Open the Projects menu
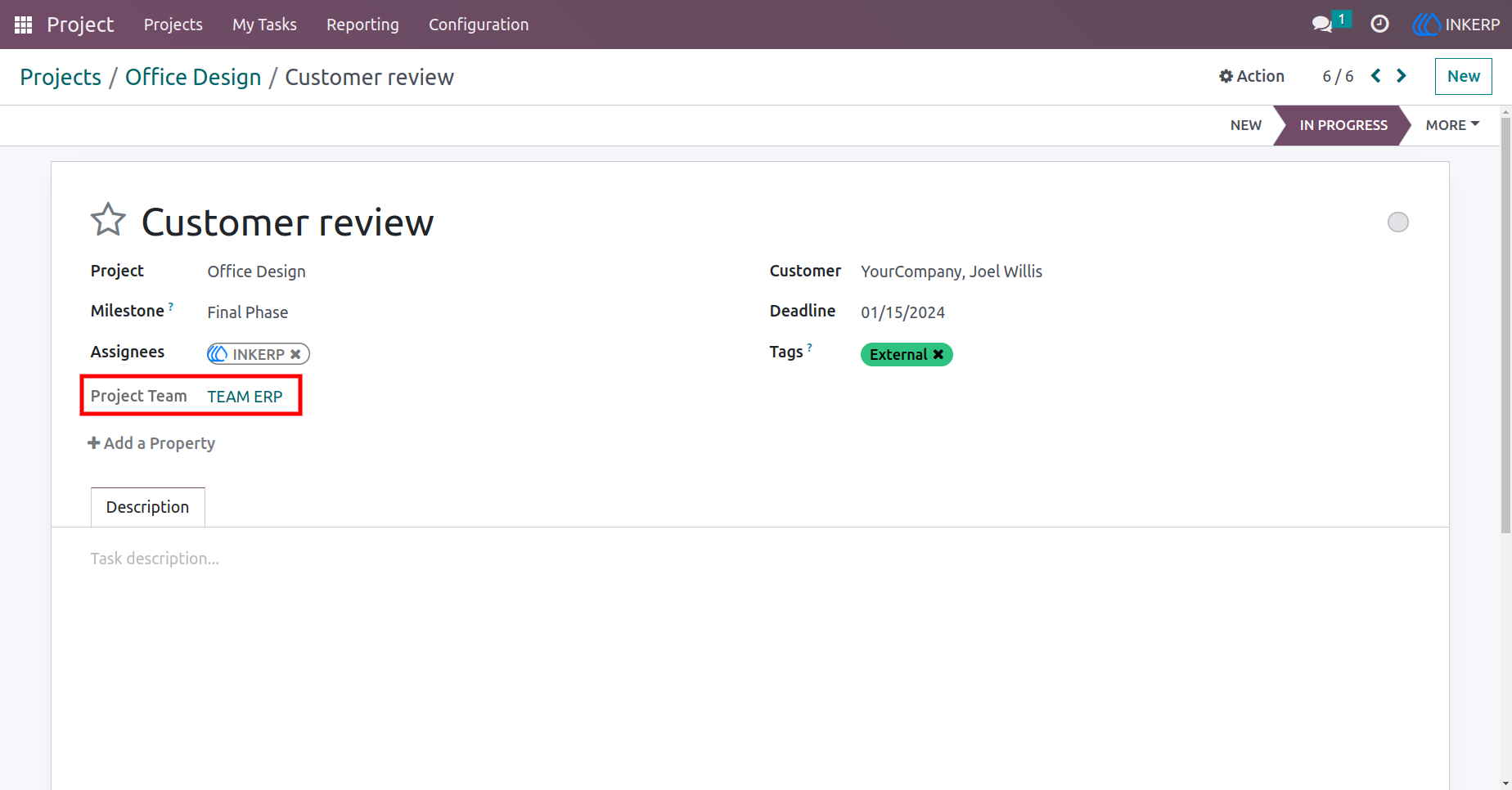The height and width of the screenshot is (790, 1512). coord(173,25)
